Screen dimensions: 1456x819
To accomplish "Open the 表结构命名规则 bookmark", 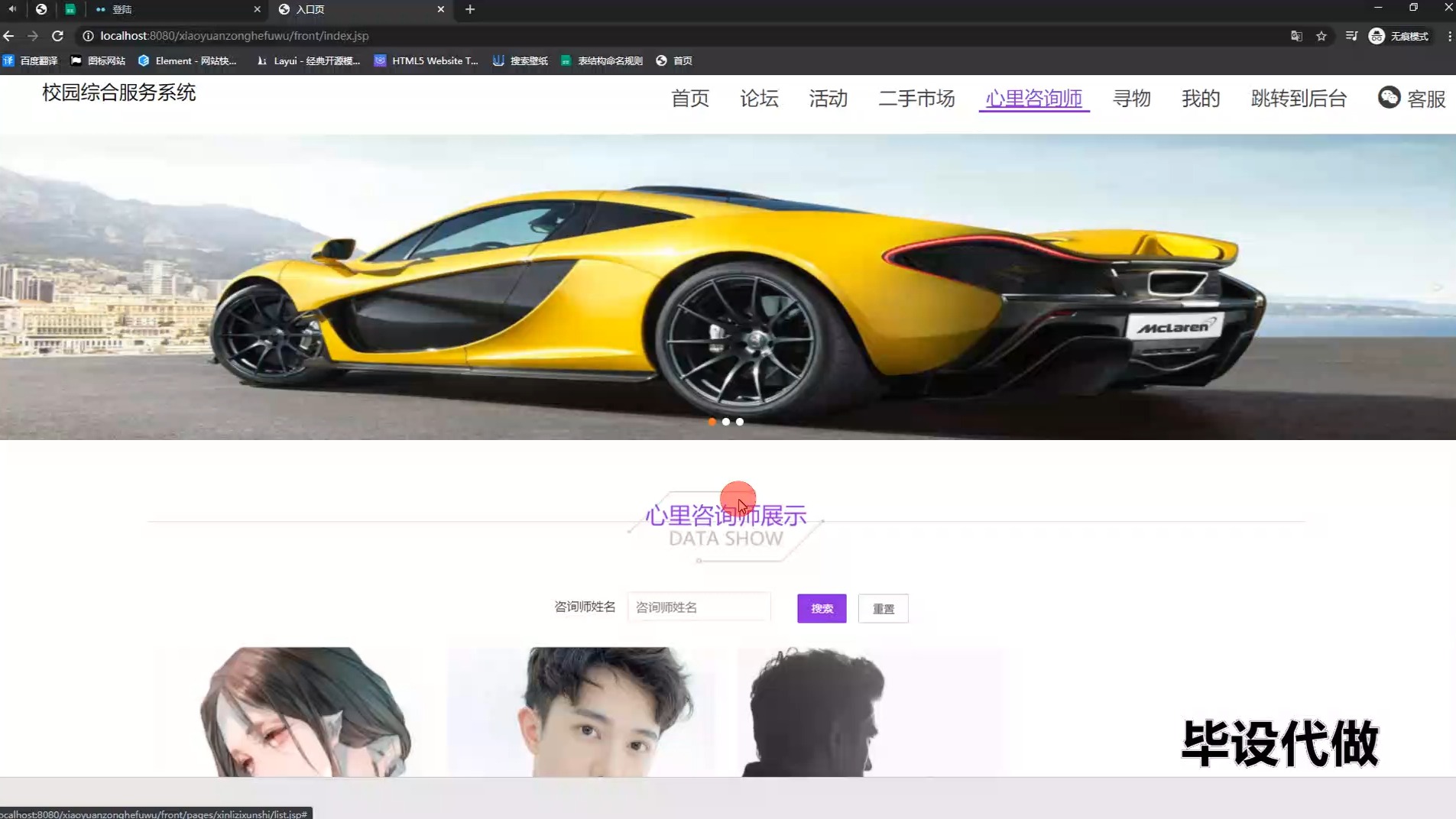I will [x=602, y=61].
